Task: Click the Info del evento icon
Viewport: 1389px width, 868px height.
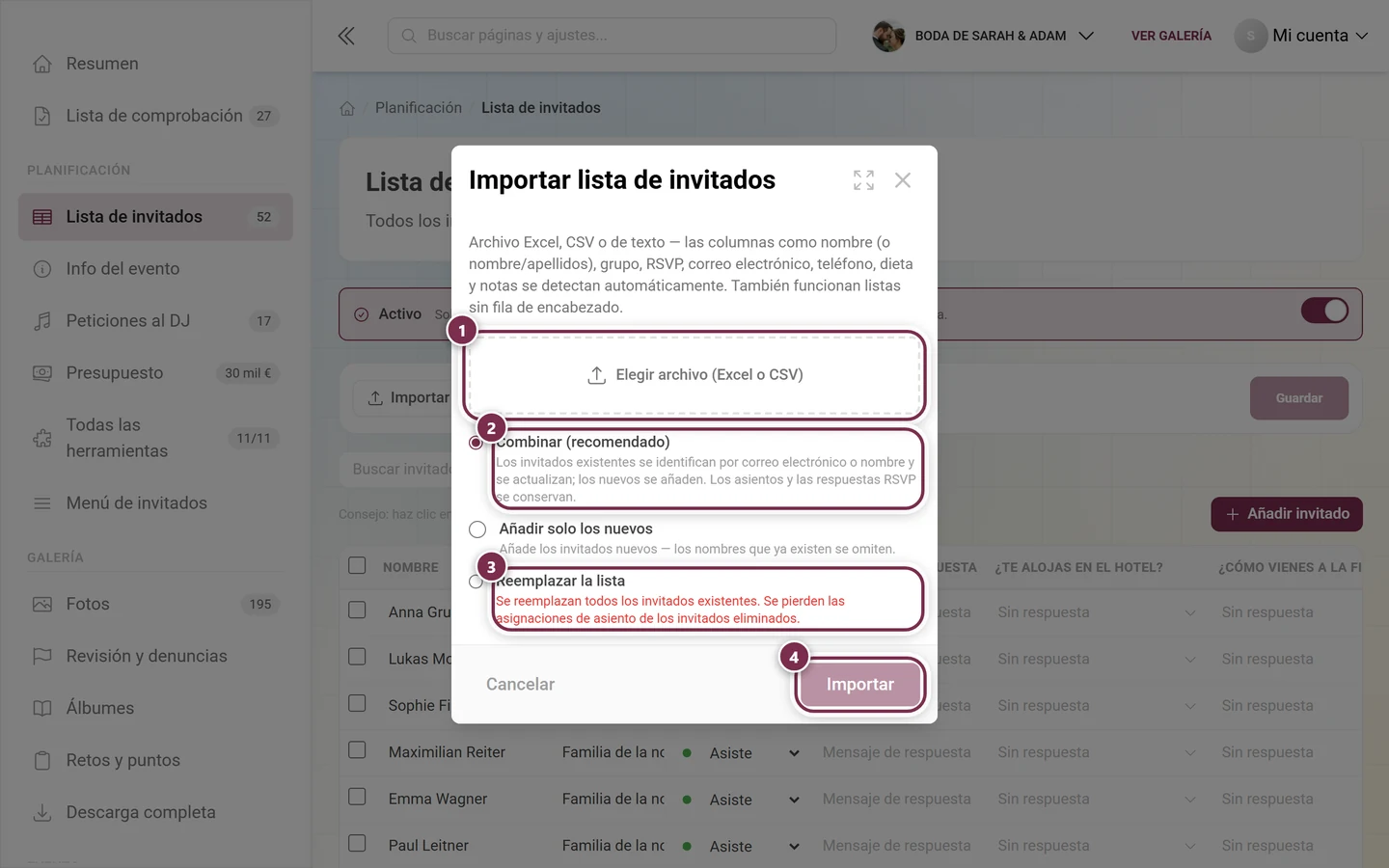Action: point(42,269)
